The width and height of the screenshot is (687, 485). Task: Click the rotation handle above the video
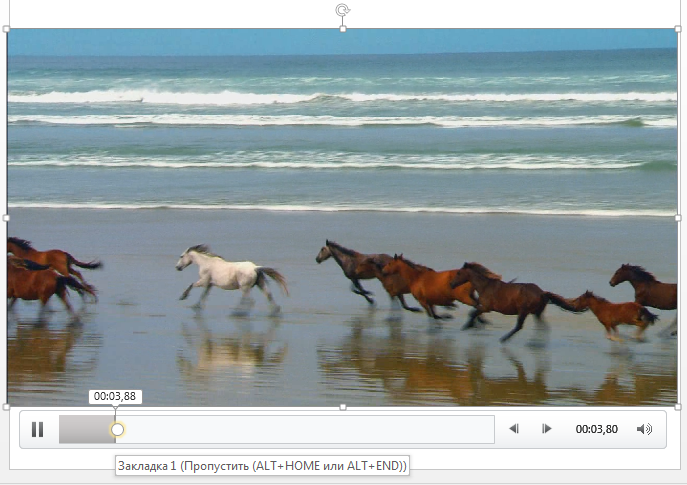tap(343, 10)
